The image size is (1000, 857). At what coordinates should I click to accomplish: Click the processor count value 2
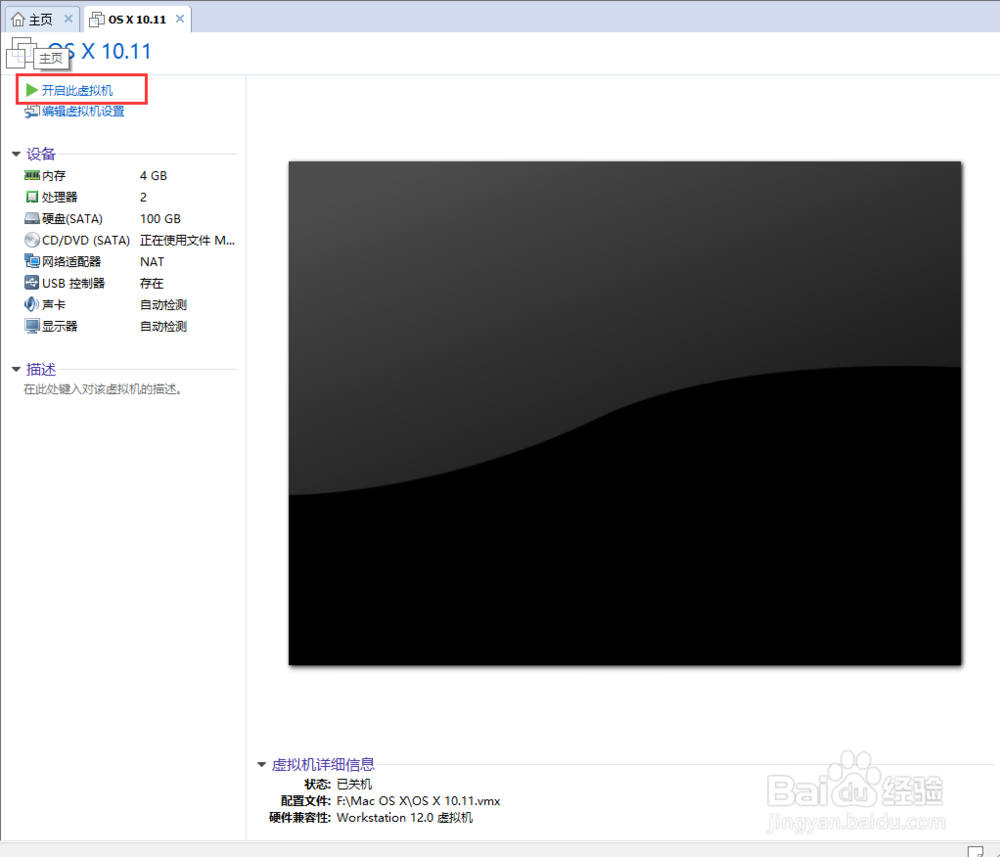coord(143,197)
